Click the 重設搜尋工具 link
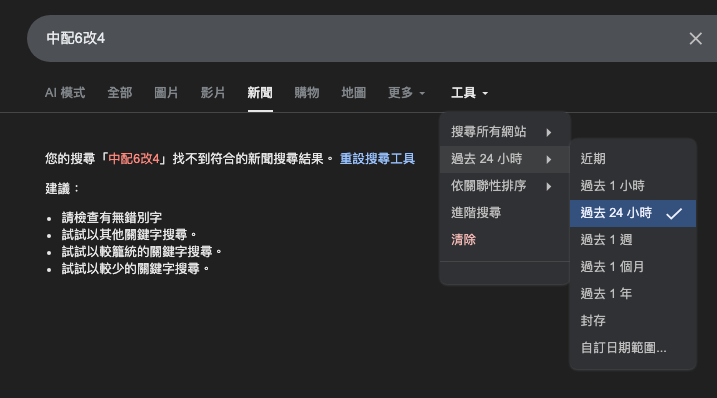Screen dimensions: 717x398 (x=377, y=159)
